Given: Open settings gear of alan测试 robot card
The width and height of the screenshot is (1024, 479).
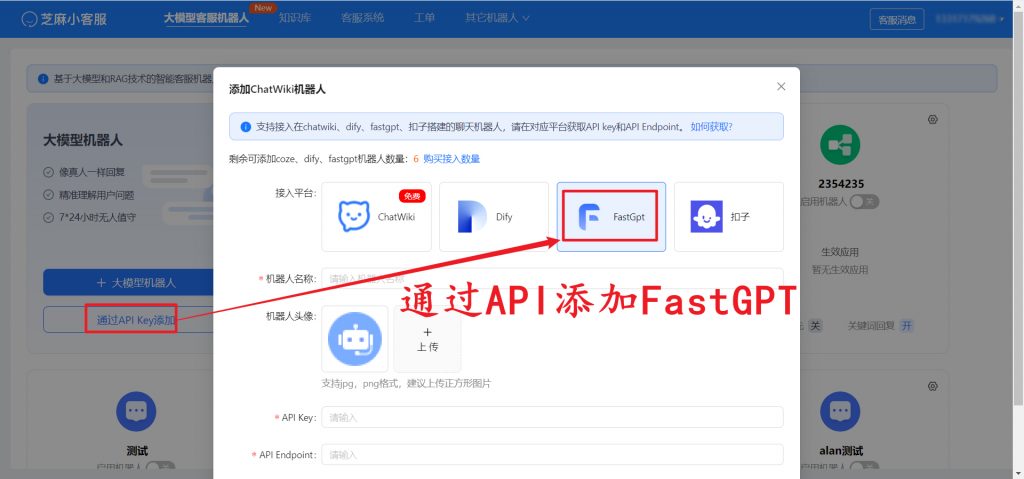Looking at the screenshot, I should tap(933, 386).
